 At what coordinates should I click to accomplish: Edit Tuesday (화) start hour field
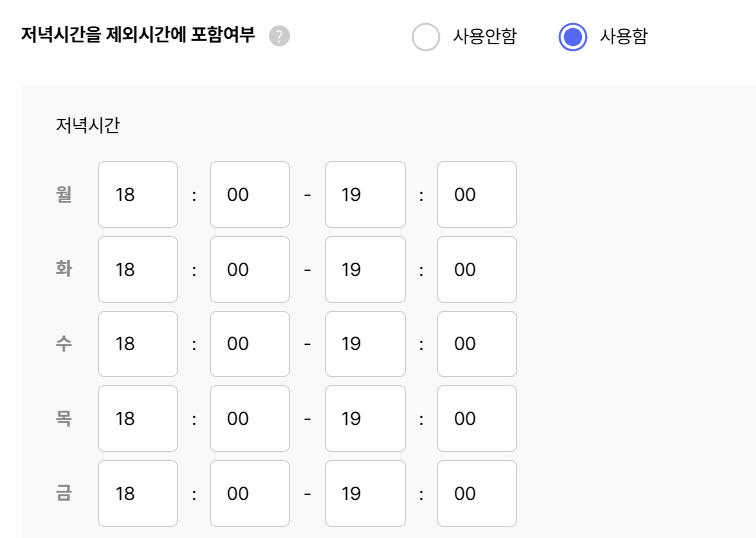pyautogui.click(x=138, y=269)
